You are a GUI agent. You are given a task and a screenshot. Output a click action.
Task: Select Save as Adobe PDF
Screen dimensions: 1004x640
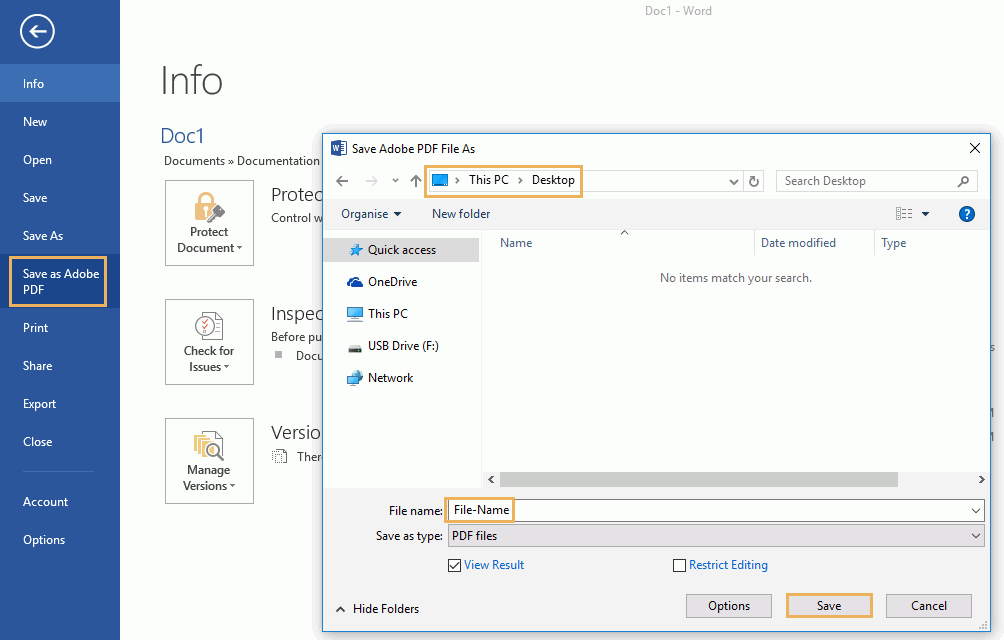pyautogui.click(x=60, y=282)
